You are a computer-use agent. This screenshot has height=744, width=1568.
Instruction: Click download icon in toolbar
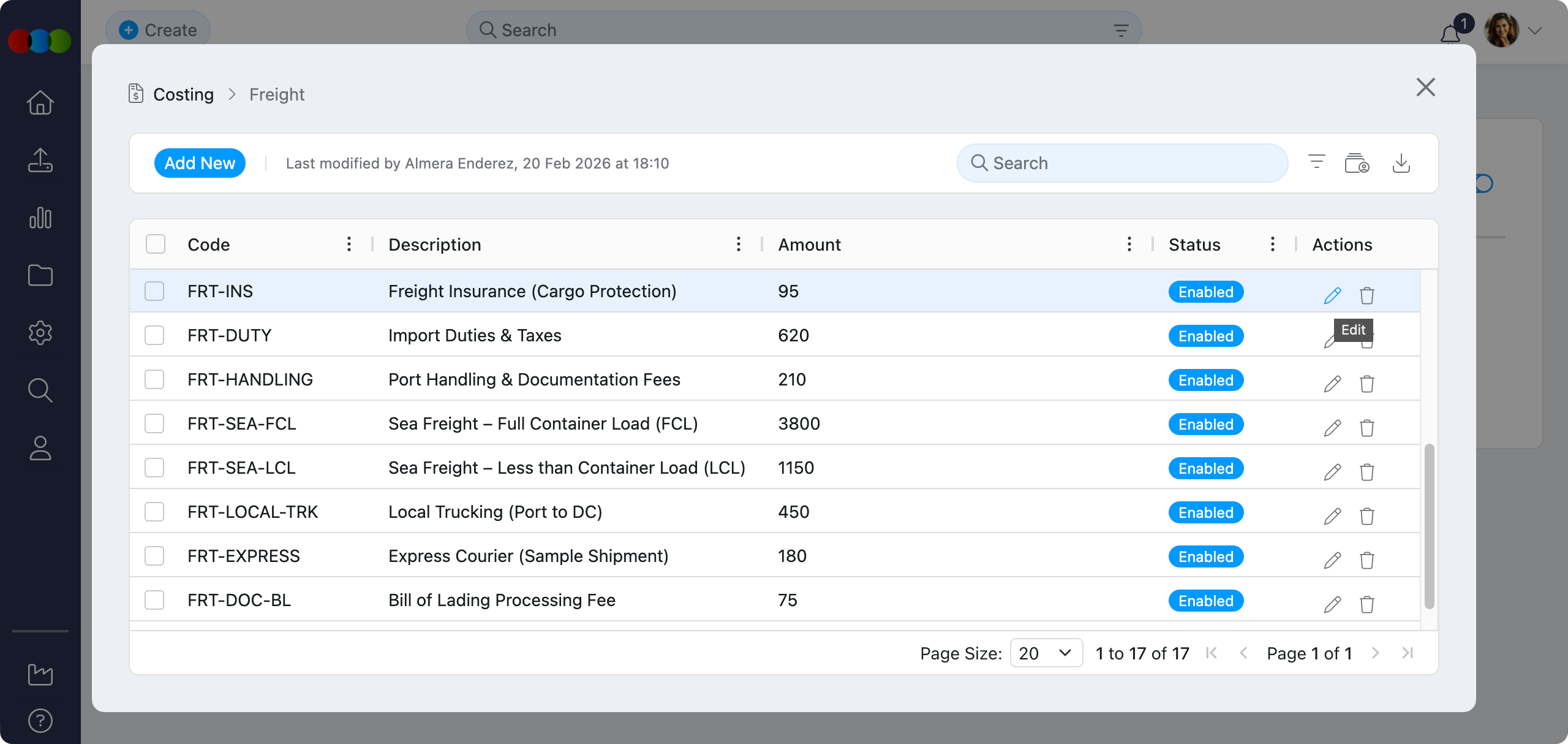pyautogui.click(x=1401, y=164)
